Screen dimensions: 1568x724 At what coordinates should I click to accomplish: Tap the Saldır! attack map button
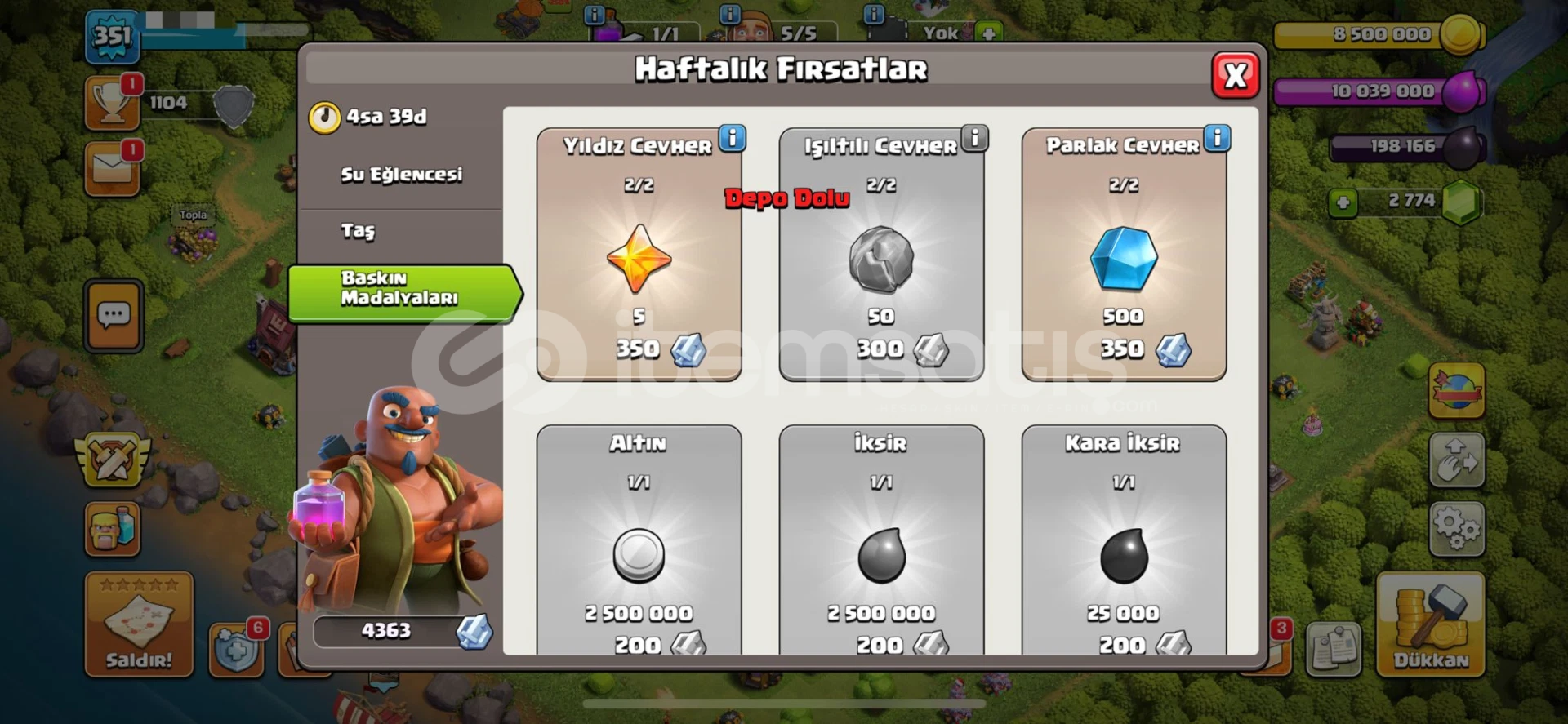(x=139, y=624)
